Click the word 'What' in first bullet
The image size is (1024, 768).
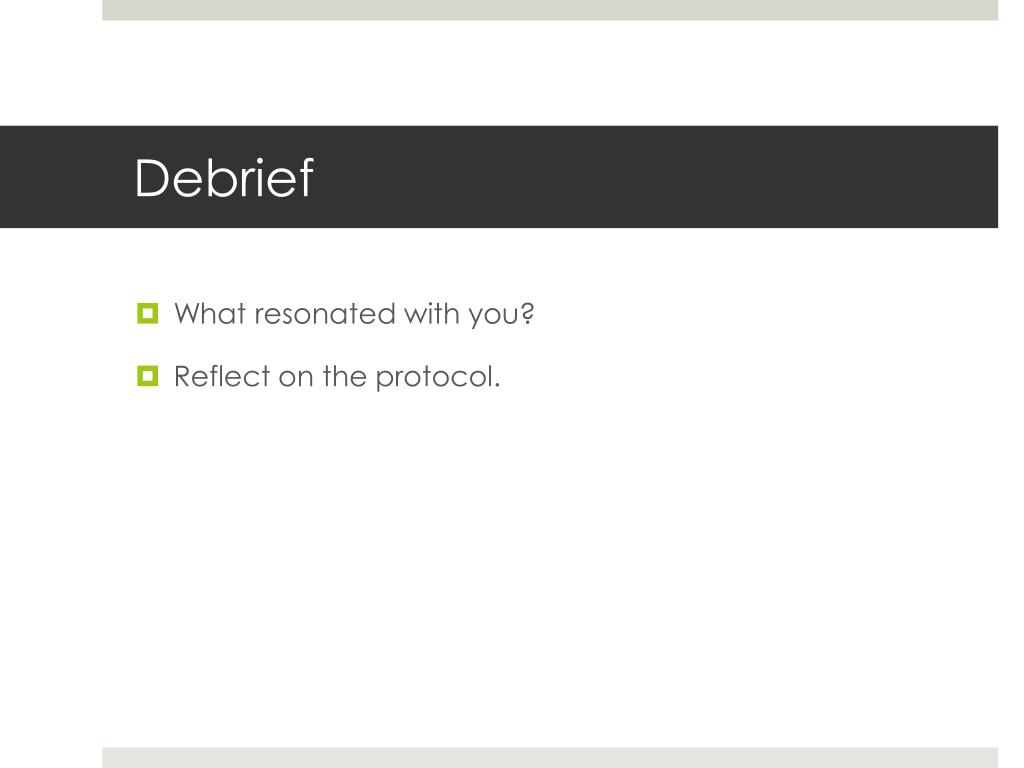click(210, 314)
